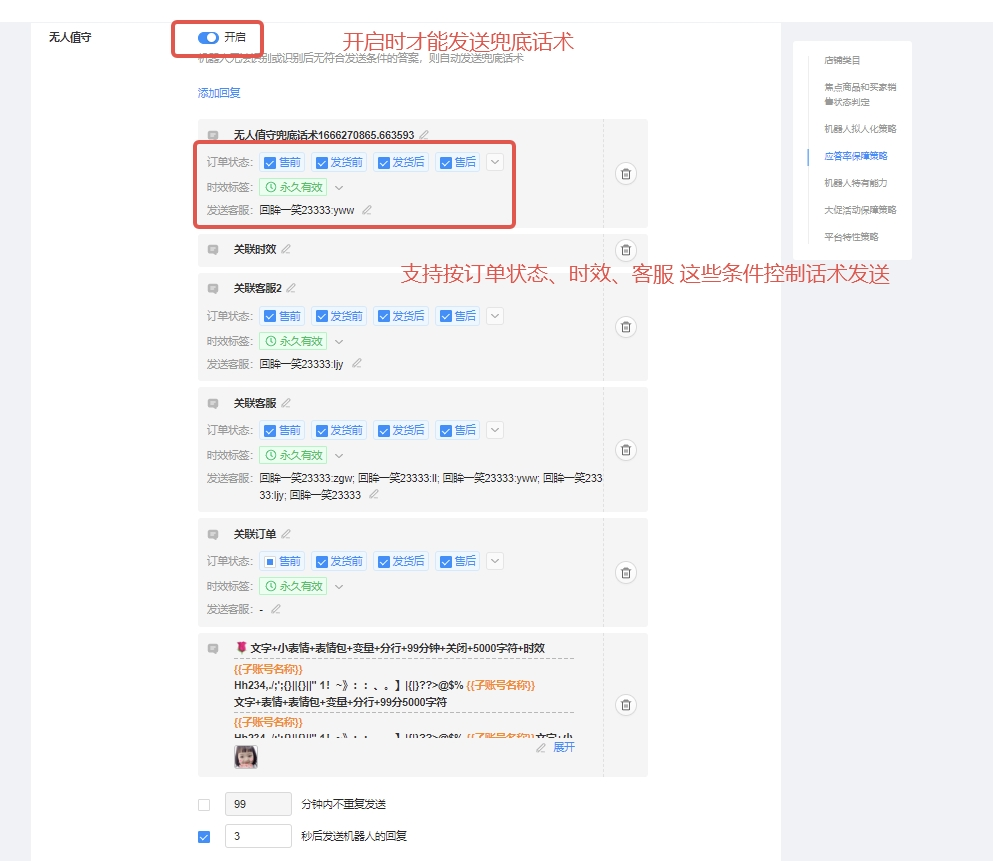Edit 发送客服 list pencil in 关联客服
Screen dimensions: 993x861
[374, 494]
